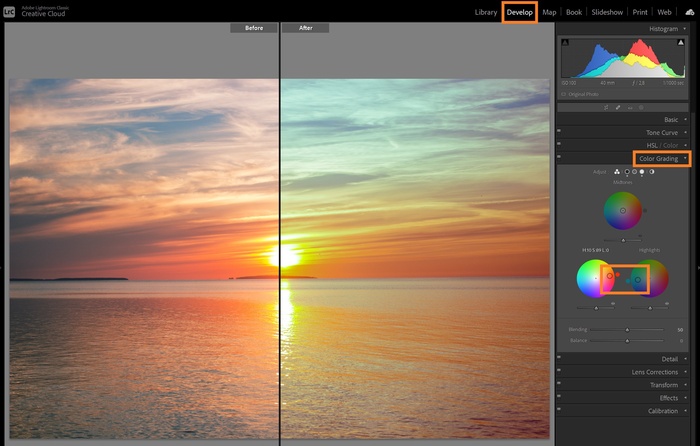
Task: Click the Midtones luminance slider
Action: (x=623, y=241)
